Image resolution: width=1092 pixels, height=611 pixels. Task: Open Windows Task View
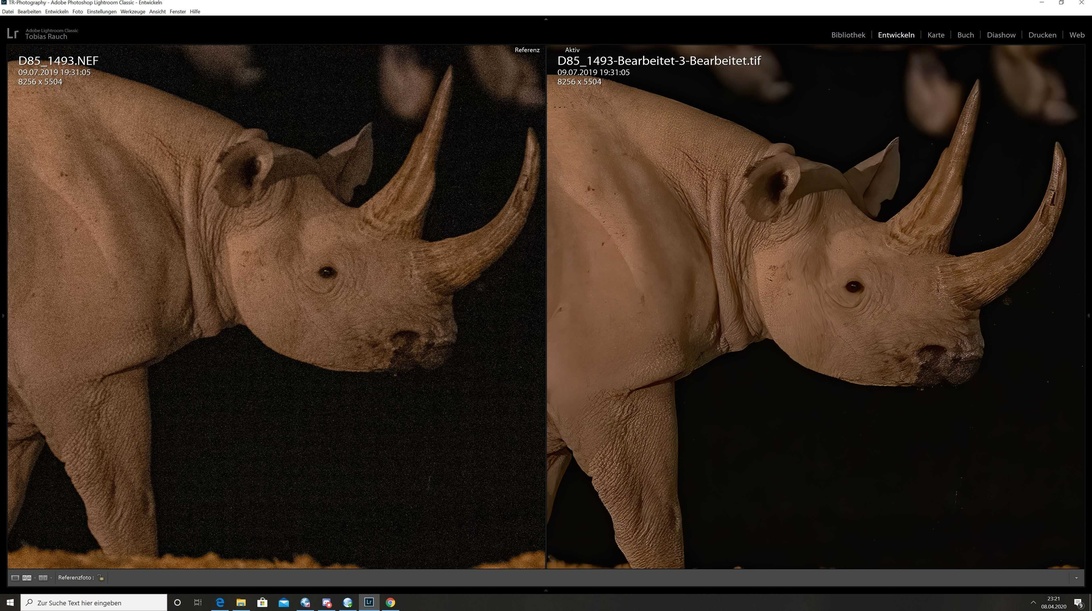198,603
